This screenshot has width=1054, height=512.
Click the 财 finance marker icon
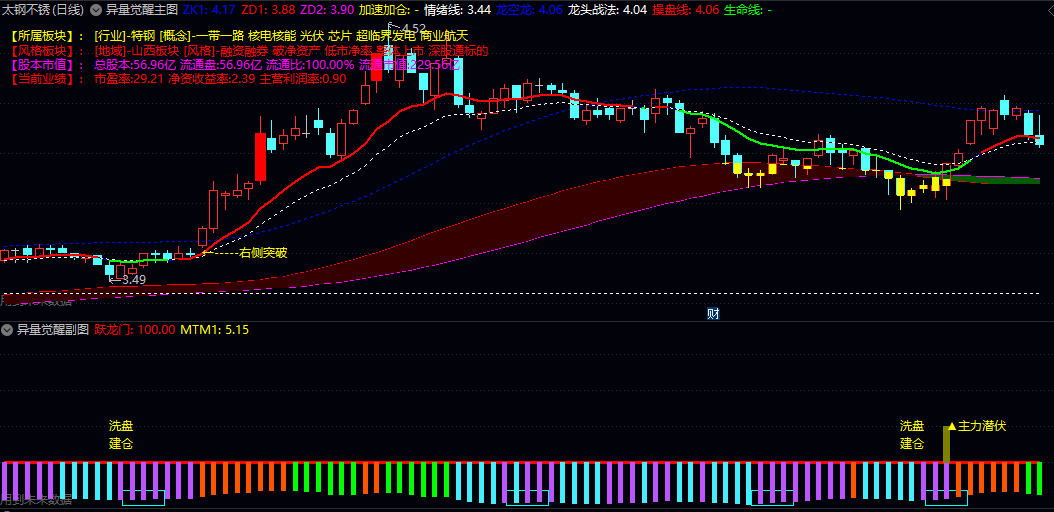[713, 313]
